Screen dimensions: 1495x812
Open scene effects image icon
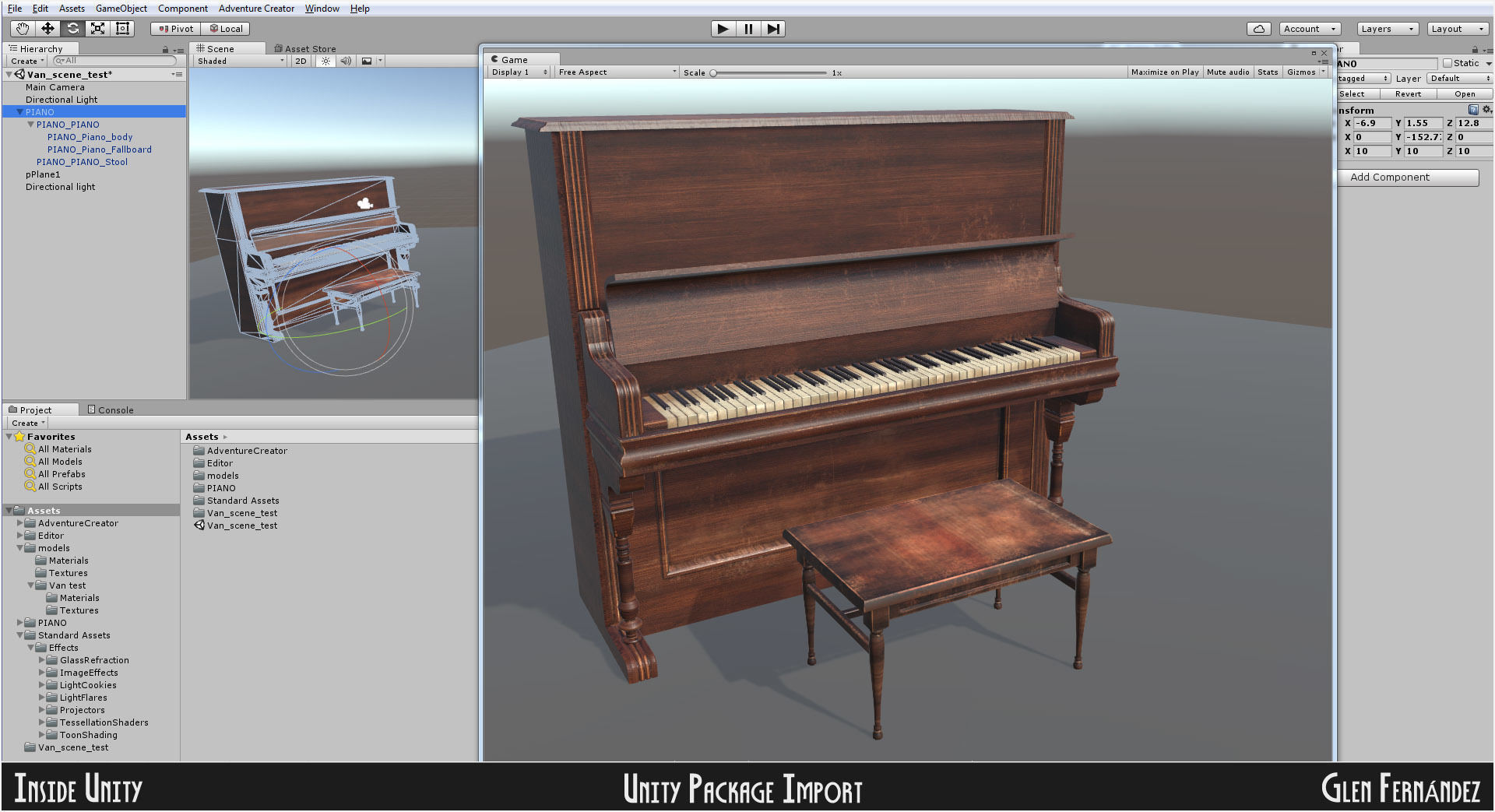(x=367, y=61)
